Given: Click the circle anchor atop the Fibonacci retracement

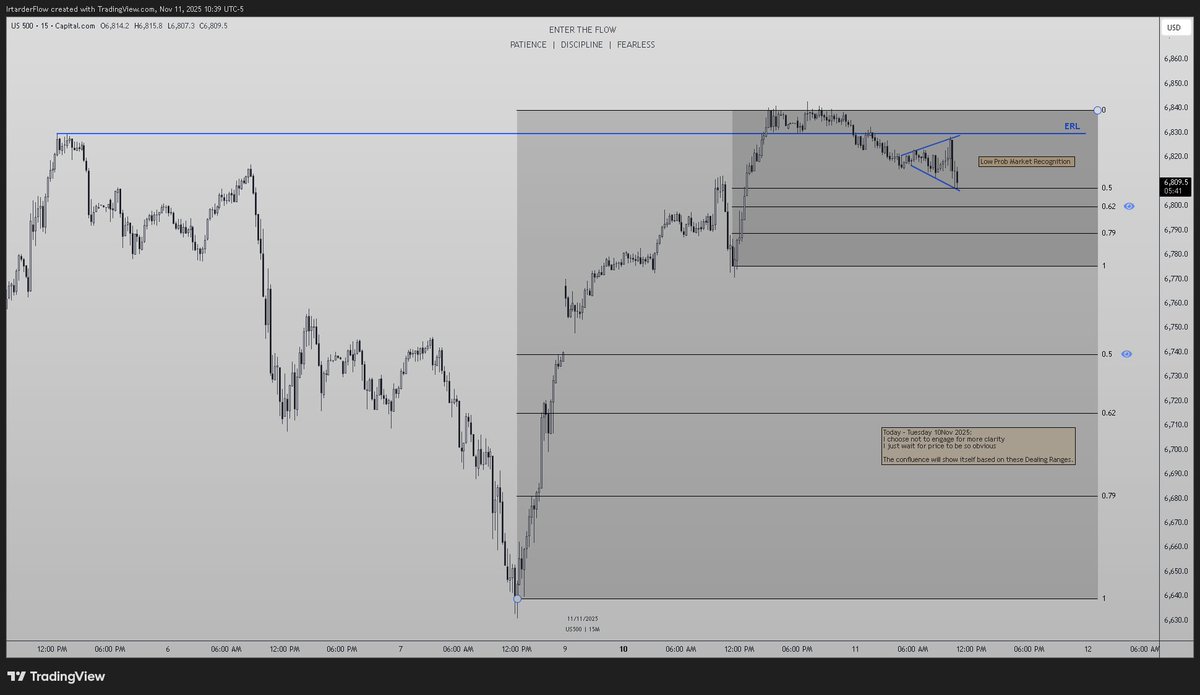Looking at the screenshot, I should pyautogui.click(x=1098, y=110).
